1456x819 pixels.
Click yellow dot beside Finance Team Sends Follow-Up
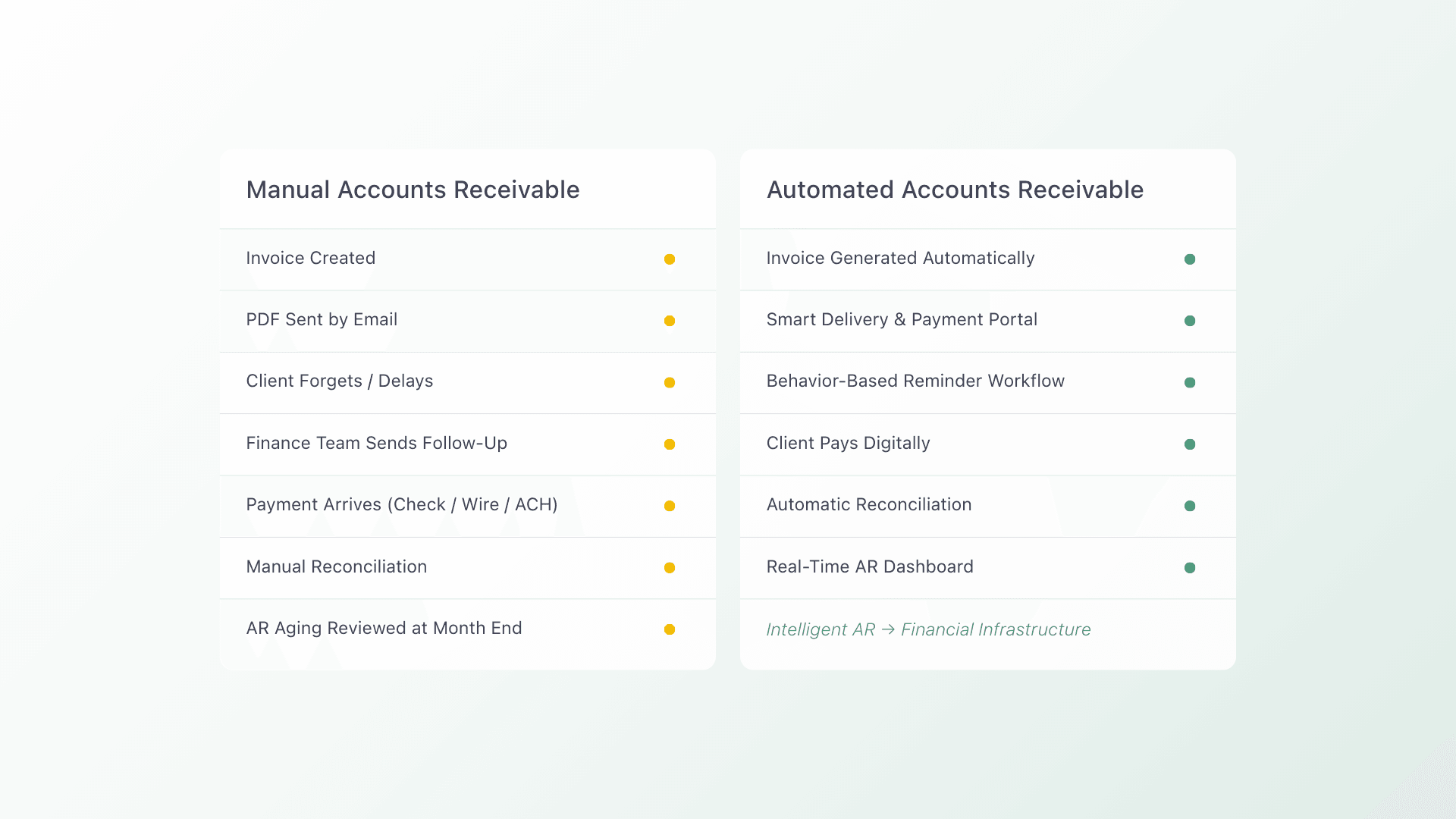[x=670, y=444]
